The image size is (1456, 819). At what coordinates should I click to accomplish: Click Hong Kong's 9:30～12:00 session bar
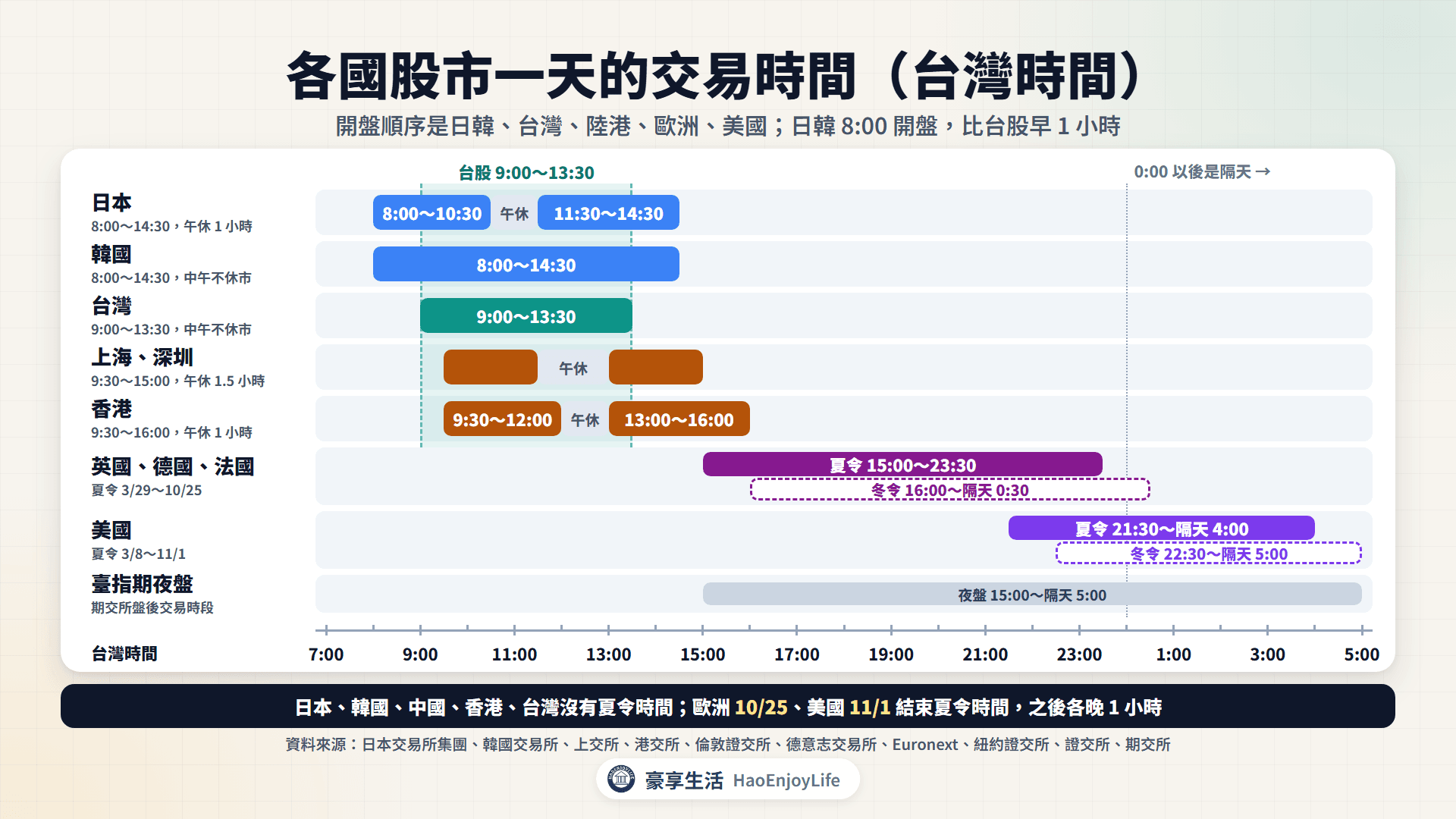[502, 419]
